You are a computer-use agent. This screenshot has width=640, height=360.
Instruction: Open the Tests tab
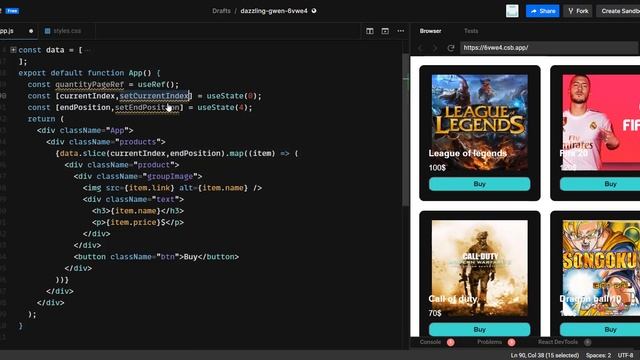coord(471,31)
